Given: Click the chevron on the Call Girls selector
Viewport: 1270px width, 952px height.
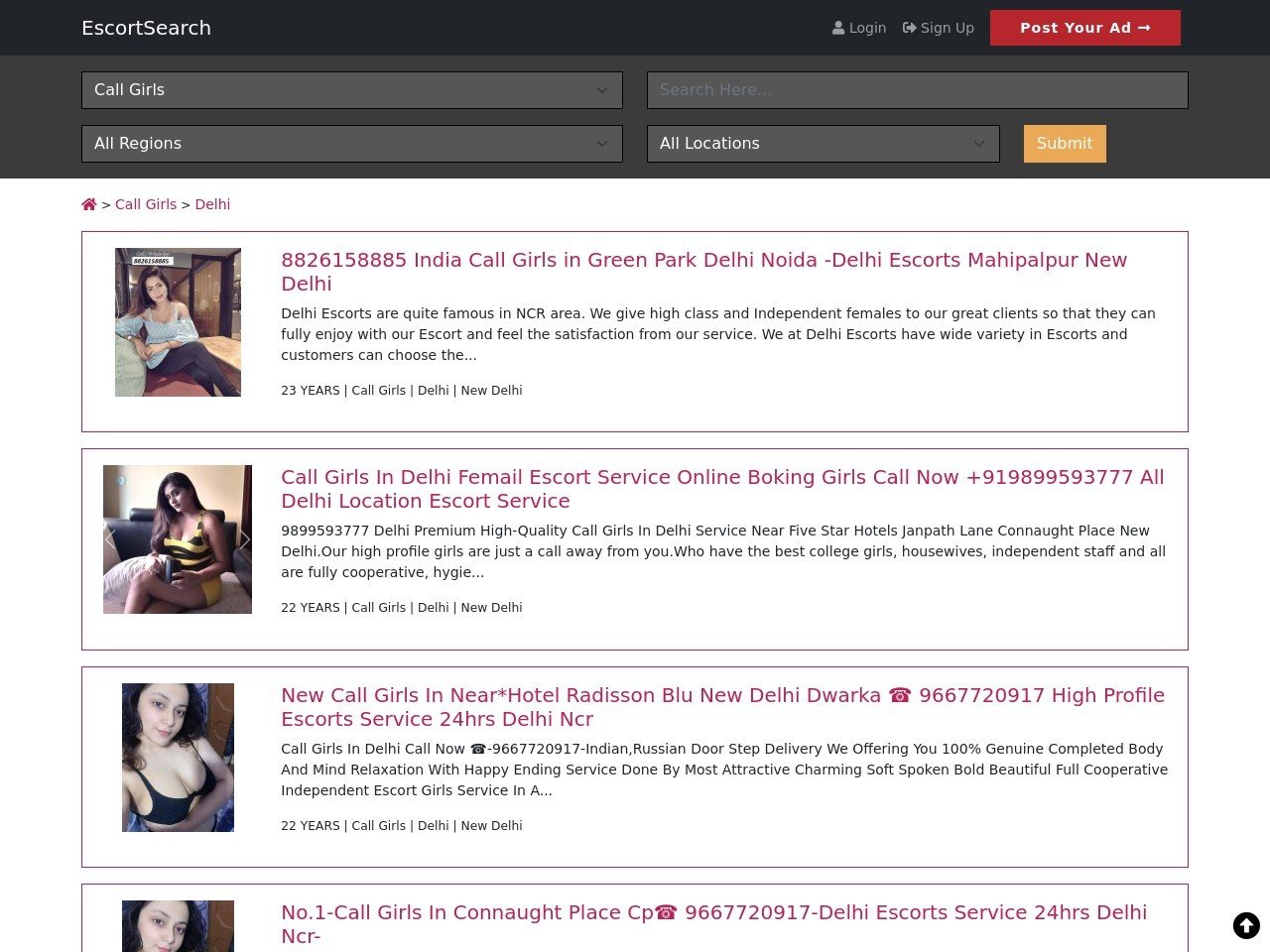Looking at the screenshot, I should tap(602, 90).
